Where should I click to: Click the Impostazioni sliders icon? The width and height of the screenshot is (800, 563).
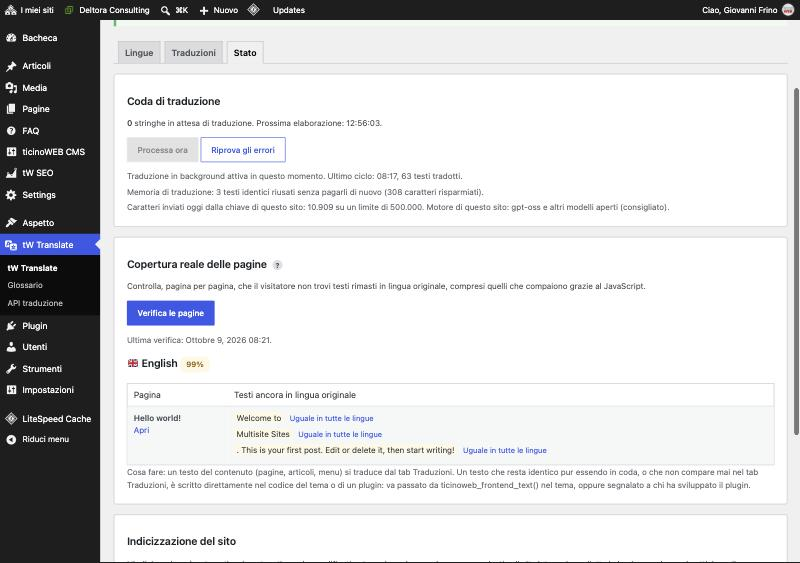click(11, 390)
